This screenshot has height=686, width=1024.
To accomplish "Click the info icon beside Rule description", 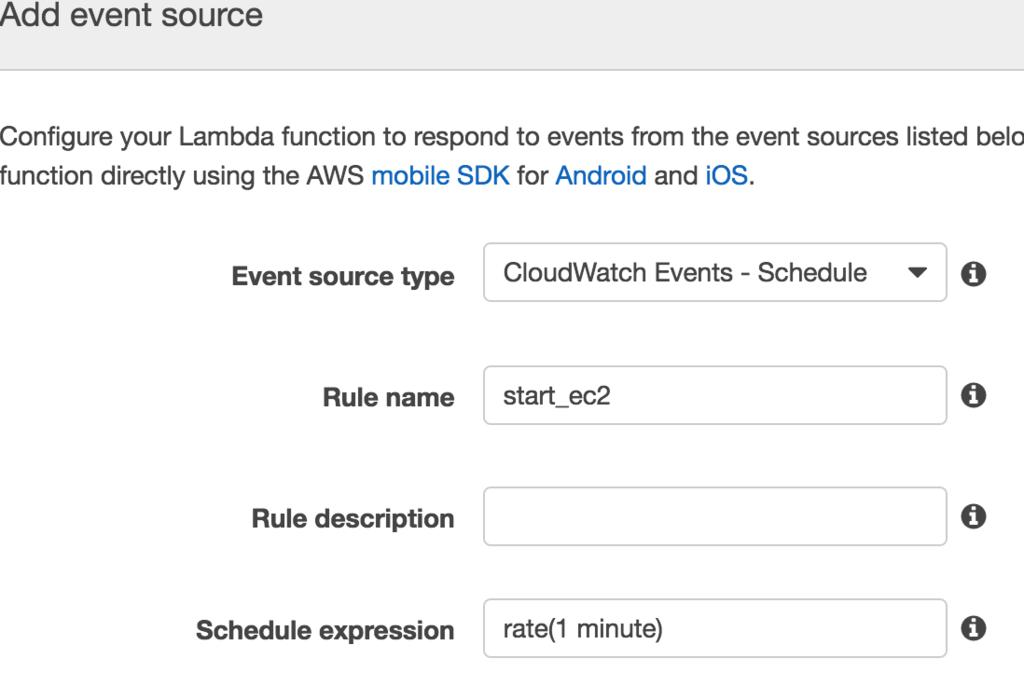I will pos(973,517).
